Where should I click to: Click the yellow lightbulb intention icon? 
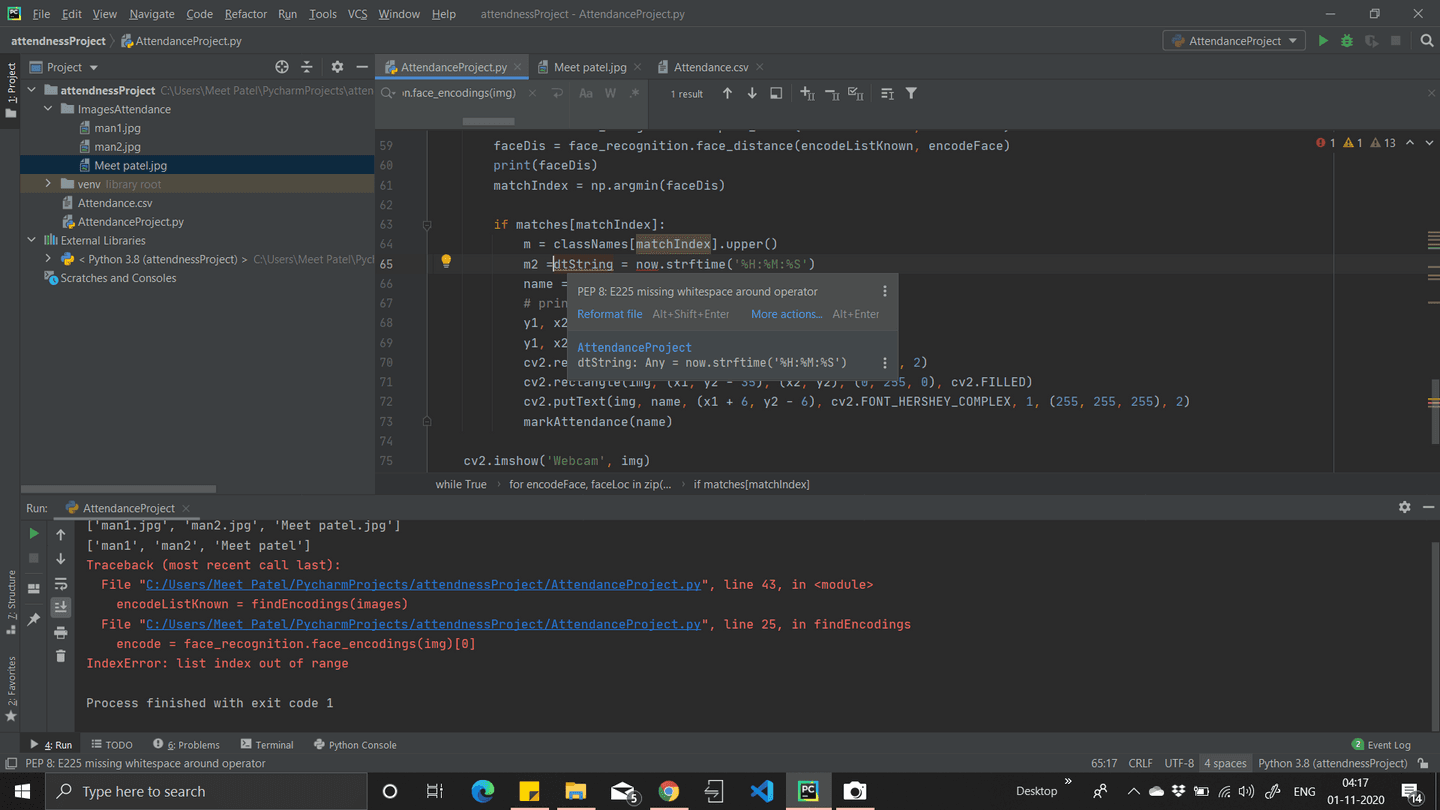tap(446, 262)
